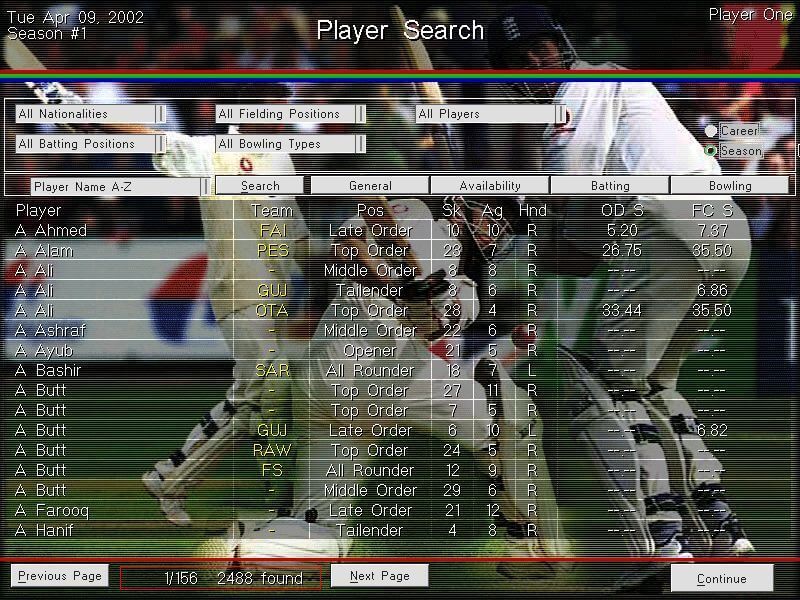Click the Search button
Viewport: 800px width, 600px height.
(260, 186)
